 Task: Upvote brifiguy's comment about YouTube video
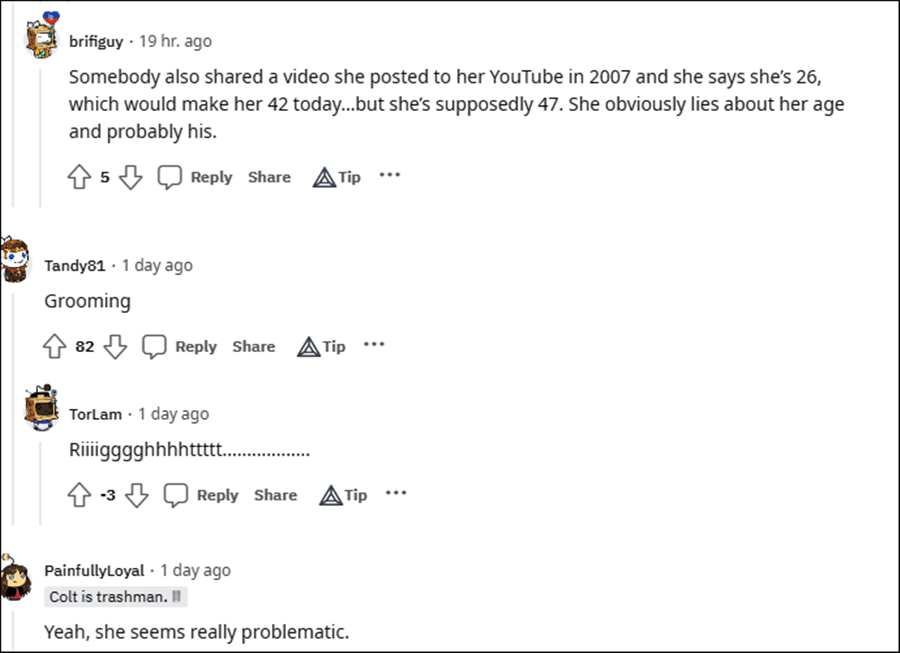[x=79, y=176]
